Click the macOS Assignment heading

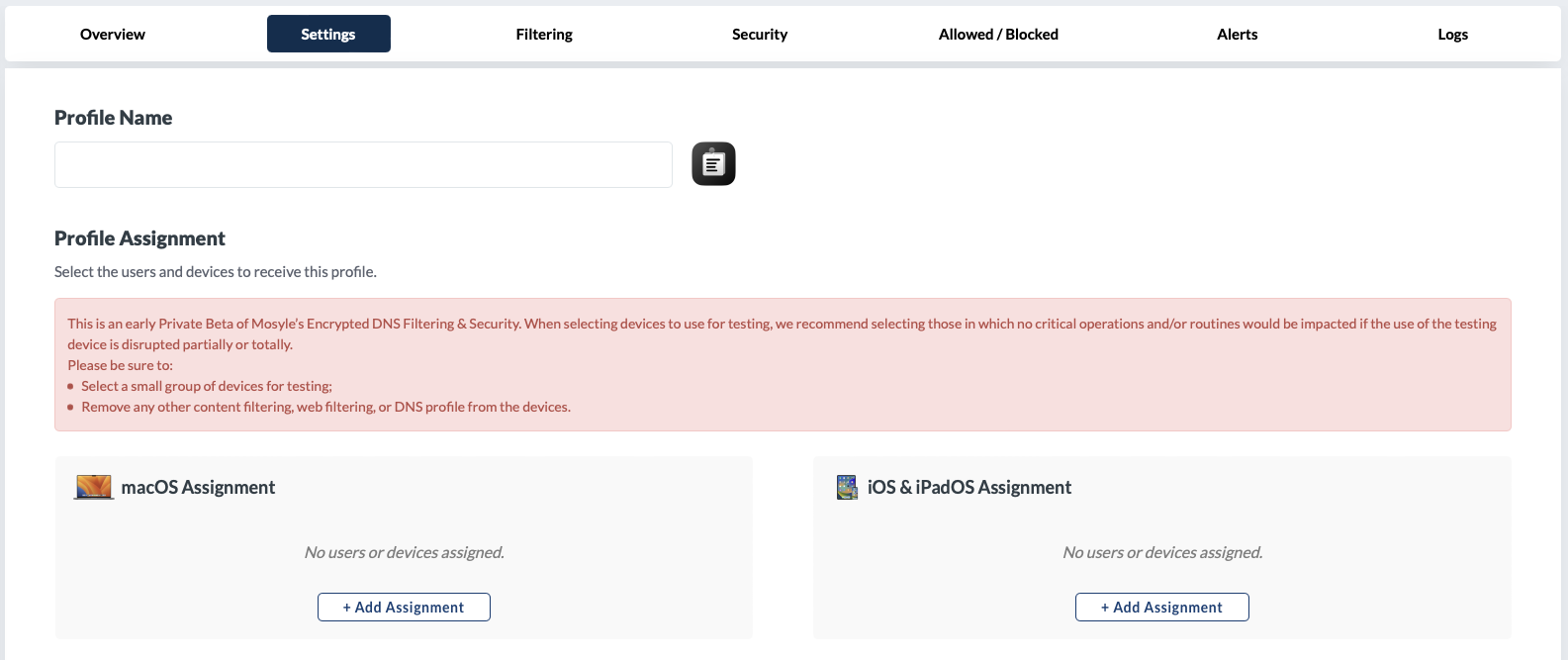pyautogui.click(x=198, y=488)
